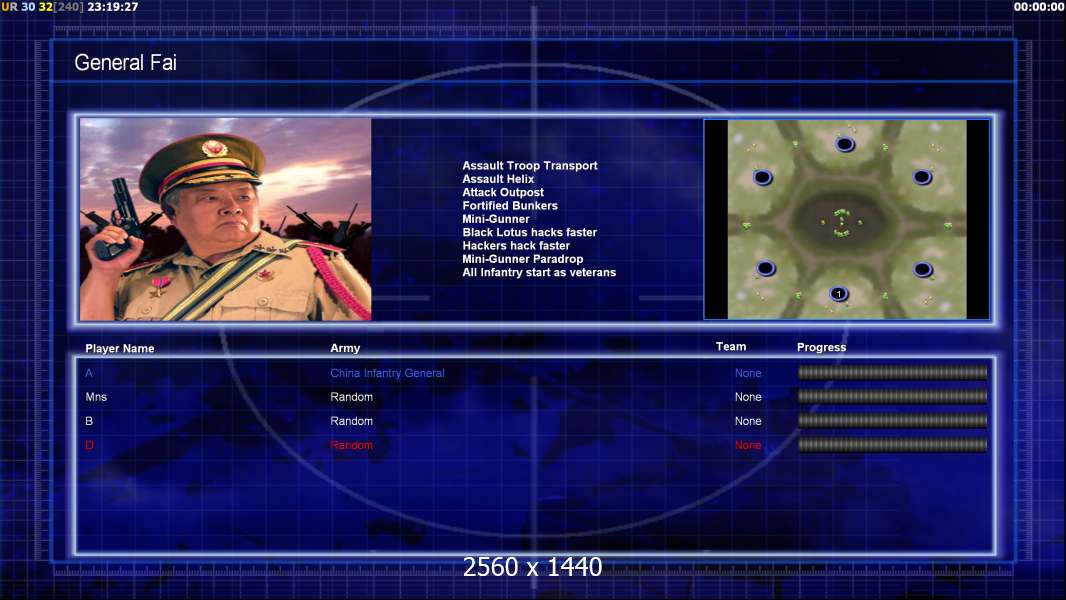Click 'All Infantry start as veterans' text
1066x600 pixels.
pos(539,272)
